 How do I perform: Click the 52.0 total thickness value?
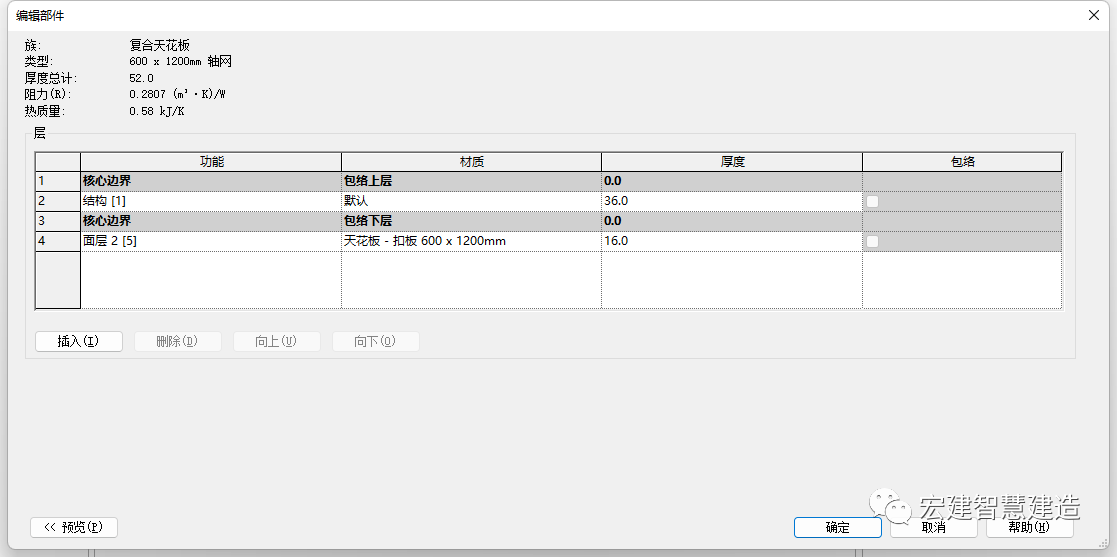tap(141, 78)
